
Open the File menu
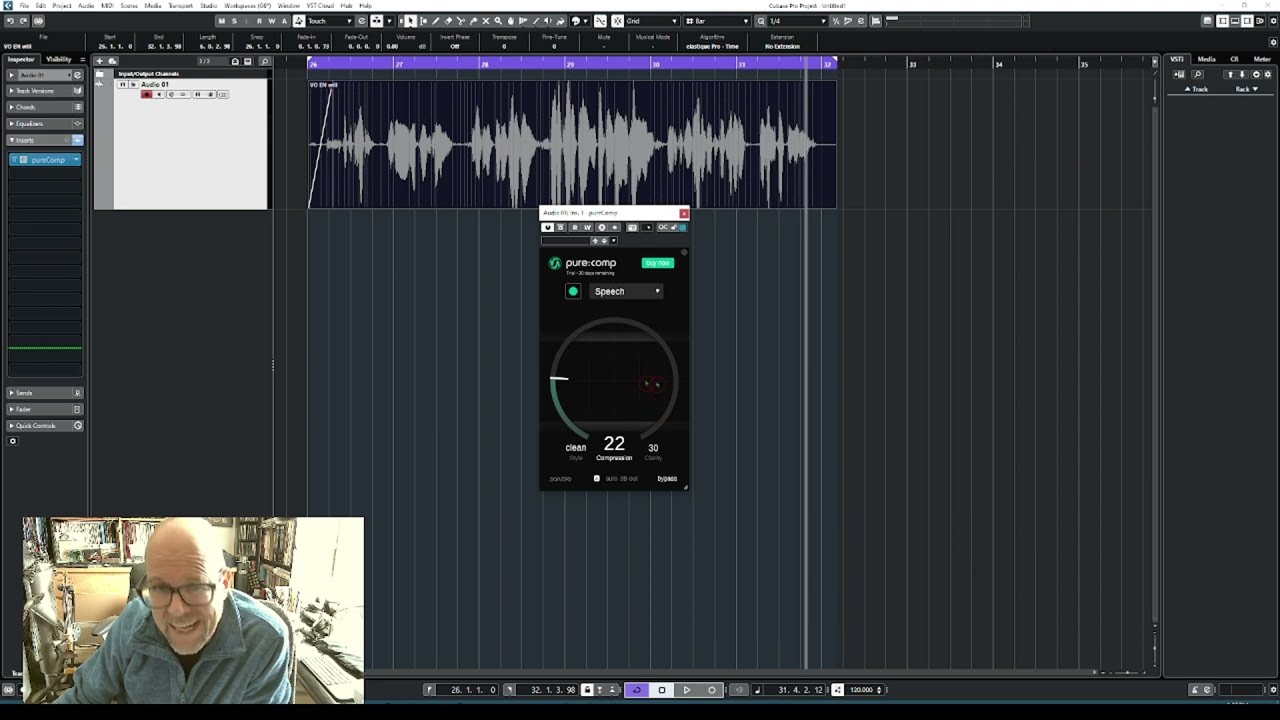(x=24, y=5)
